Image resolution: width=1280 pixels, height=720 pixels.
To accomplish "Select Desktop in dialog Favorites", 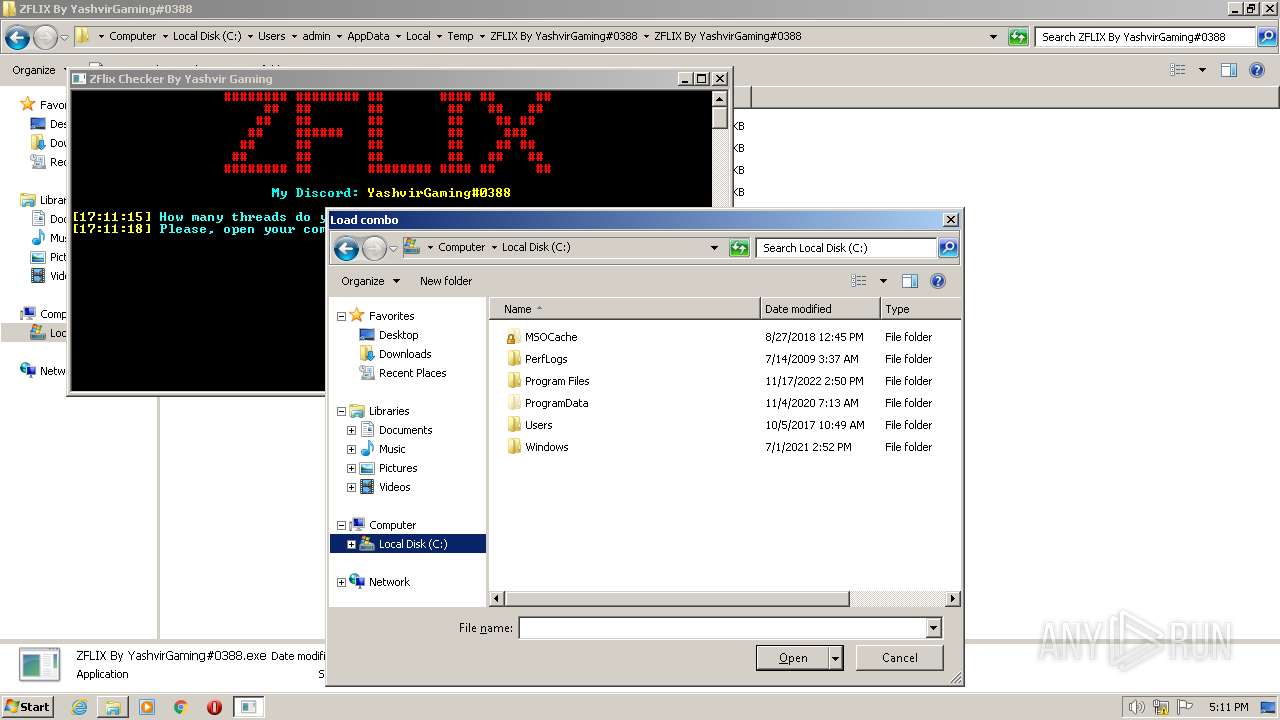I will 398,335.
